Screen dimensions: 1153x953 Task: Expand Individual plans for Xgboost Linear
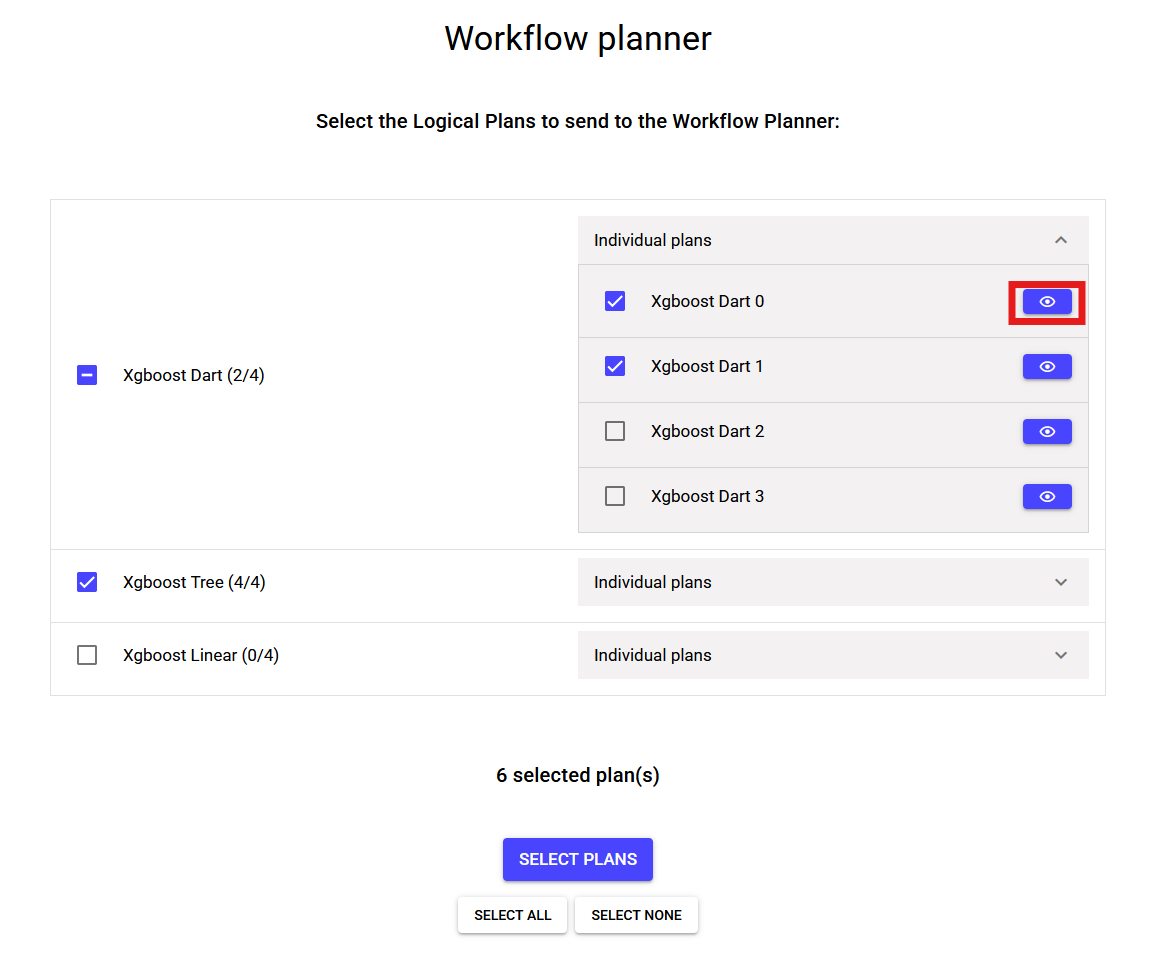coord(1060,654)
